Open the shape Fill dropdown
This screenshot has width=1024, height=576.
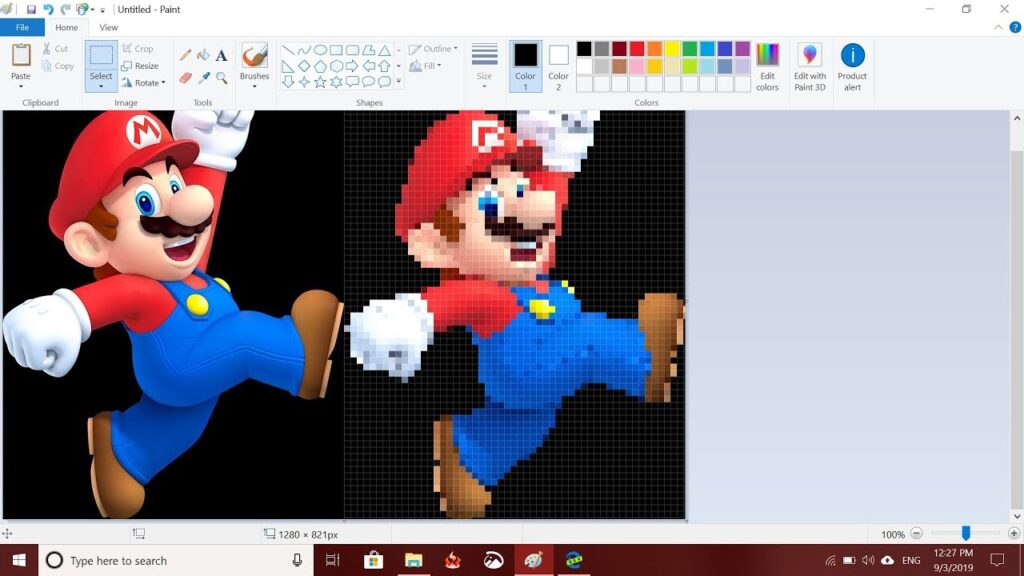425,66
